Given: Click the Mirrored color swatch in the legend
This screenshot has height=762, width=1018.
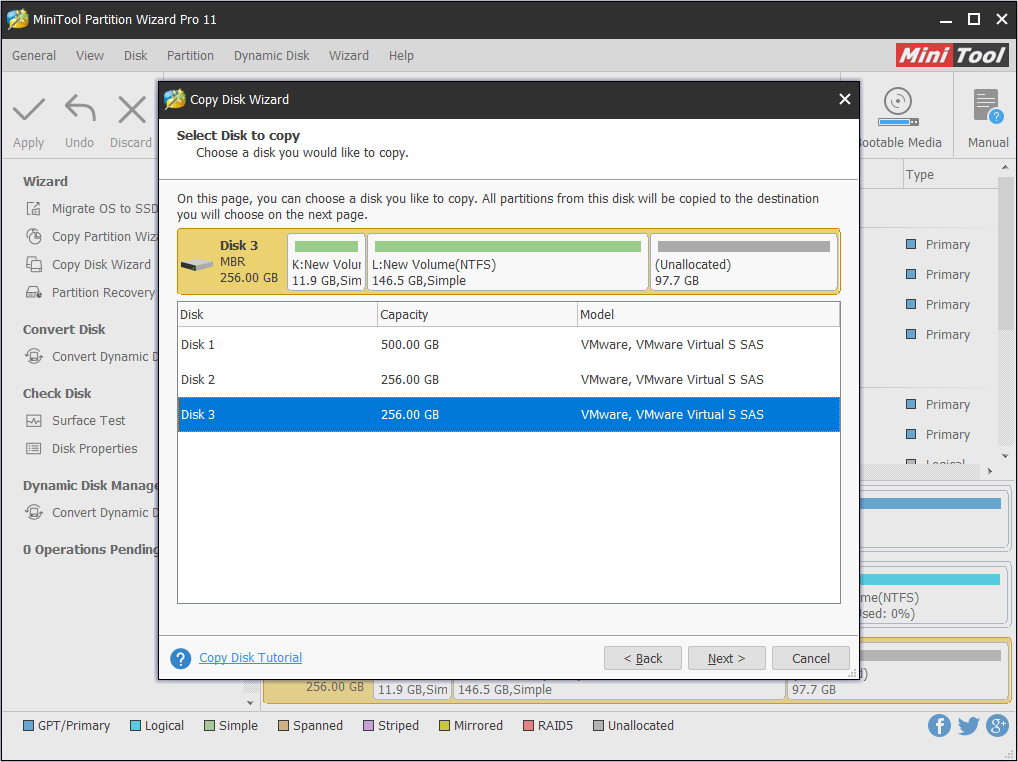Looking at the screenshot, I should pyautogui.click(x=446, y=725).
